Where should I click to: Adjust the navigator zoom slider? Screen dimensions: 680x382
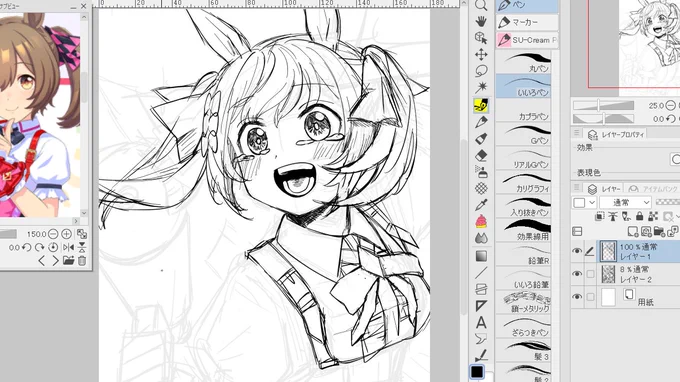pyautogui.click(x=604, y=105)
